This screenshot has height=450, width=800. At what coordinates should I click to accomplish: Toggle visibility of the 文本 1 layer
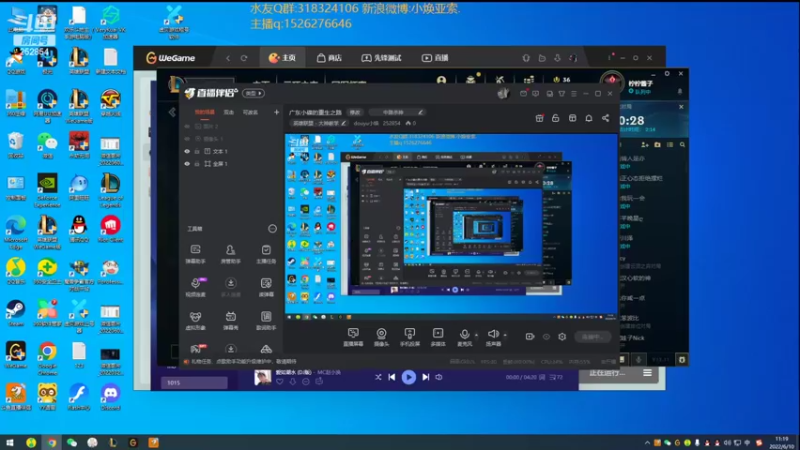tap(187, 152)
